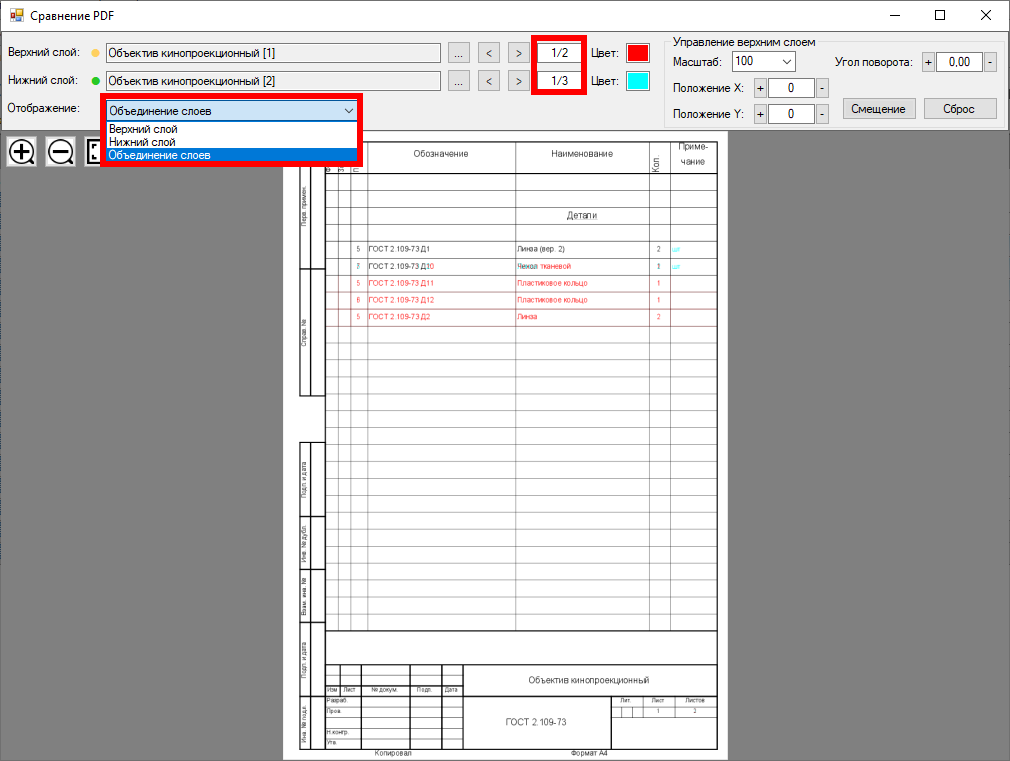Go to previous page of upper layer
The width and height of the screenshot is (1010, 761).
pyautogui.click(x=488, y=53)
